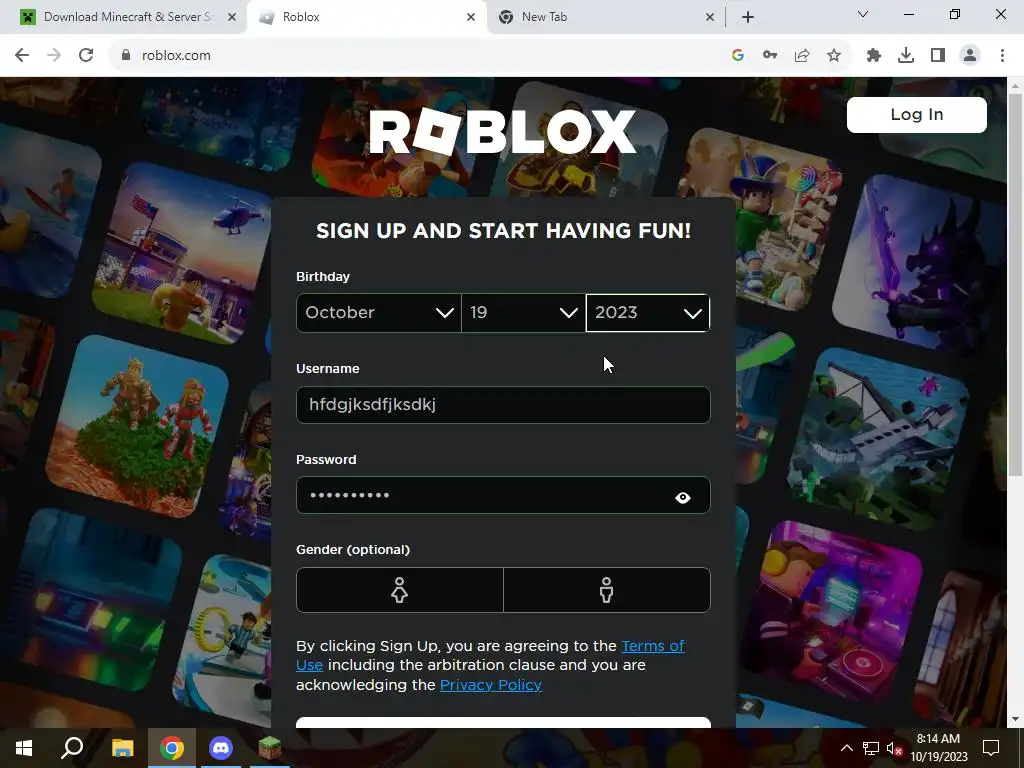Go back using the browser back arrow

coord(22,56)
